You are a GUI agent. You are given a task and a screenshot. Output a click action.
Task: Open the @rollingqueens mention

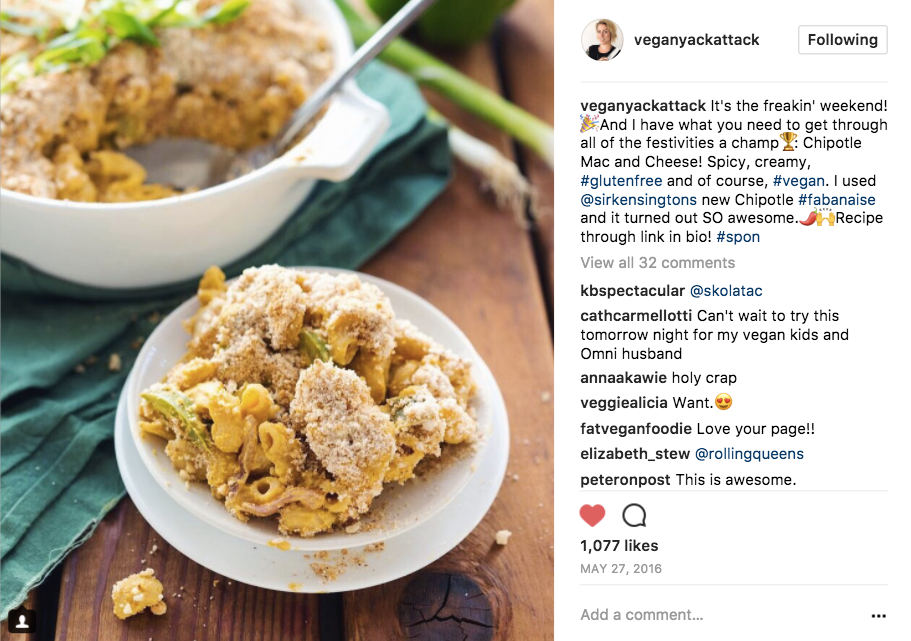pos(749,454)
